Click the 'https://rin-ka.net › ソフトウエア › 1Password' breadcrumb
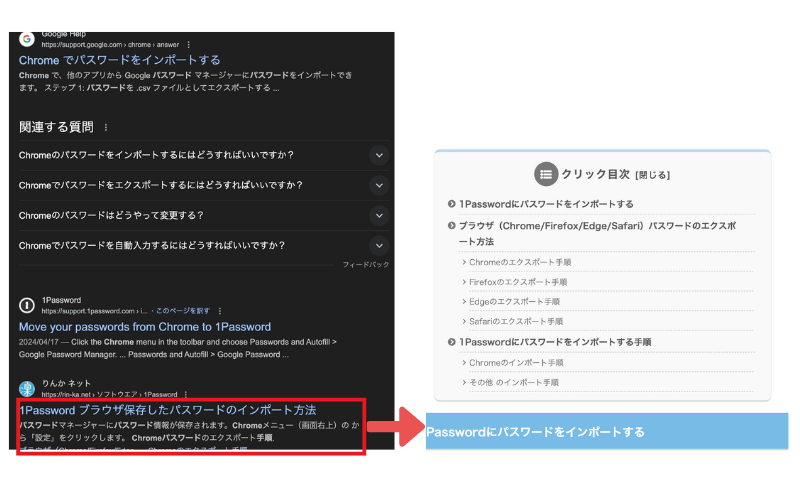 coord(109,394)
